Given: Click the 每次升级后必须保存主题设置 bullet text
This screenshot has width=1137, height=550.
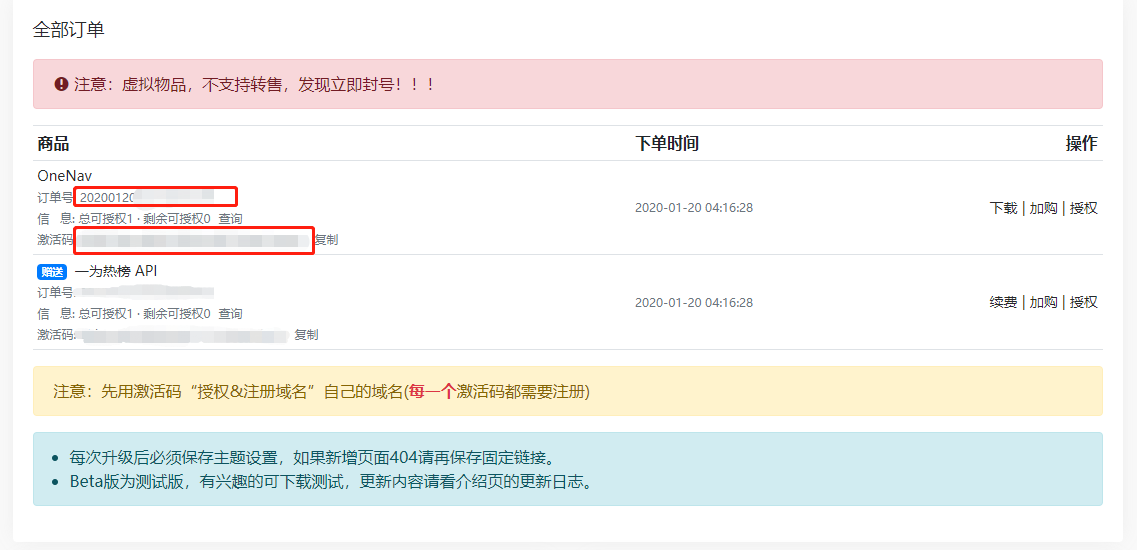Looking at the screenshot, I should [x=313, y=458].
